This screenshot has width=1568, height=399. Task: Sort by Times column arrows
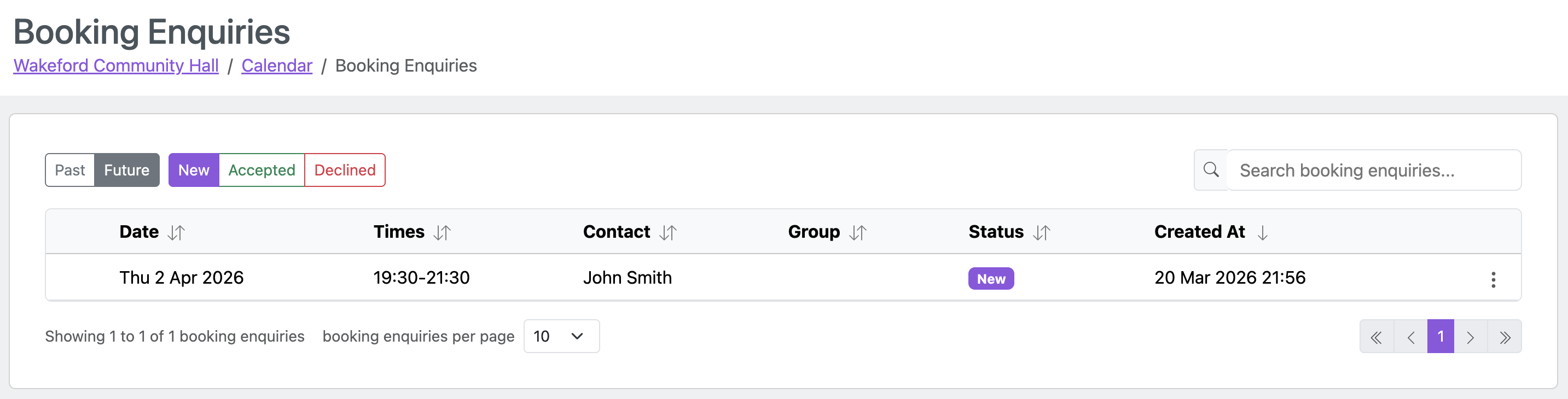(x=442, y=232)
